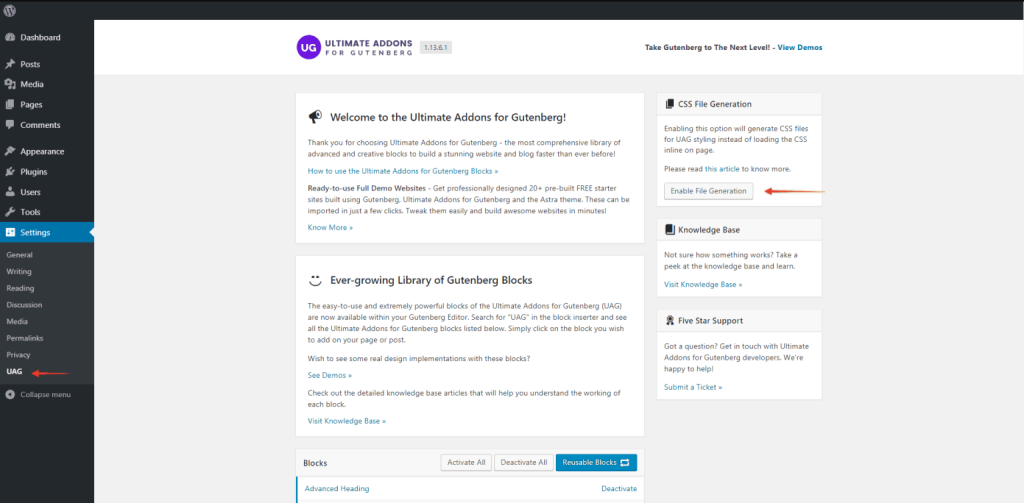The width and height of the screenshot is (1024, 503).
Task: Open Reusable Blocks button
Action: [596, 462]
